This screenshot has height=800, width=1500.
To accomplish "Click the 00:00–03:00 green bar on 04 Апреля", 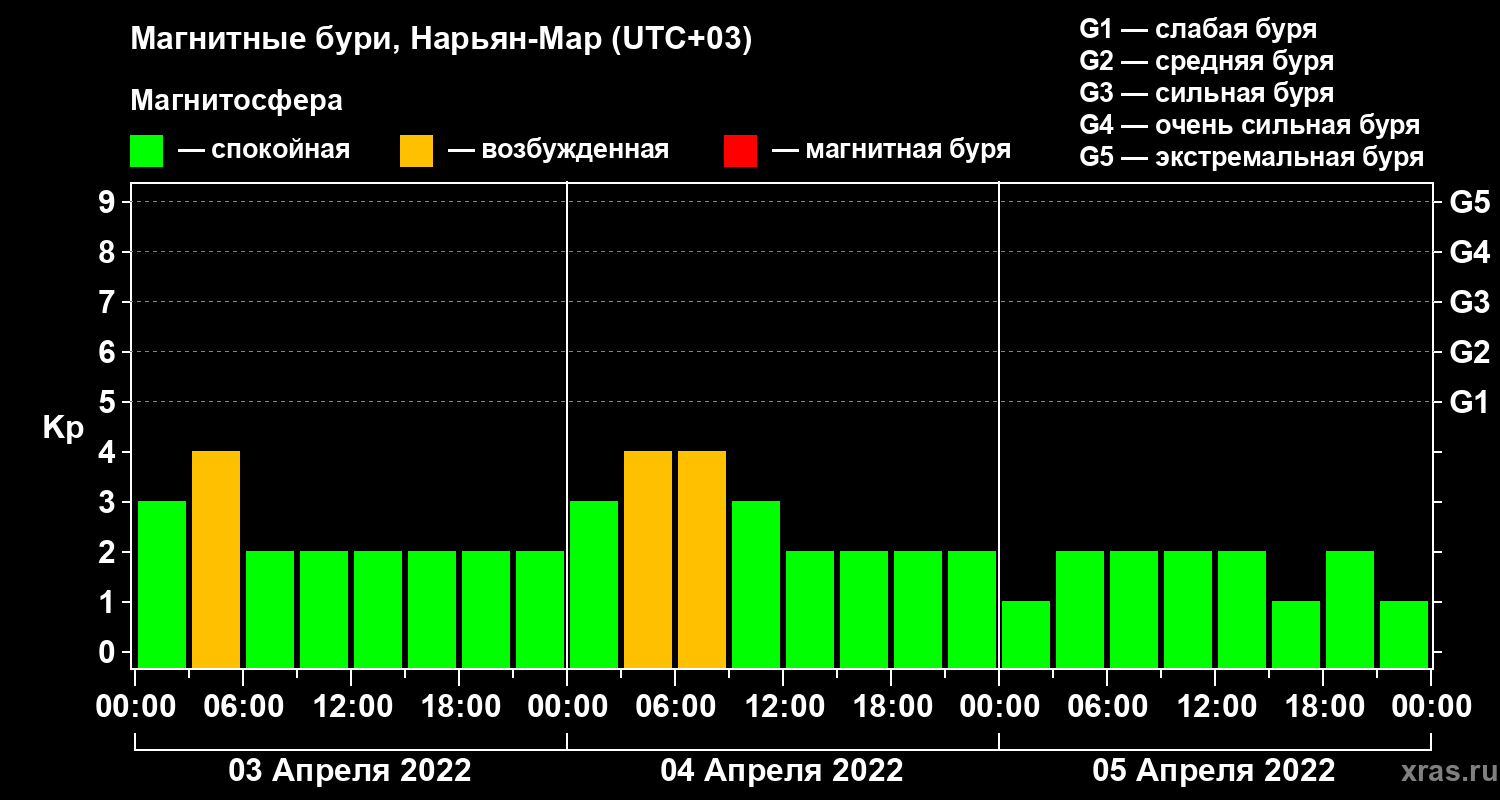I will [x=594, y=584].
